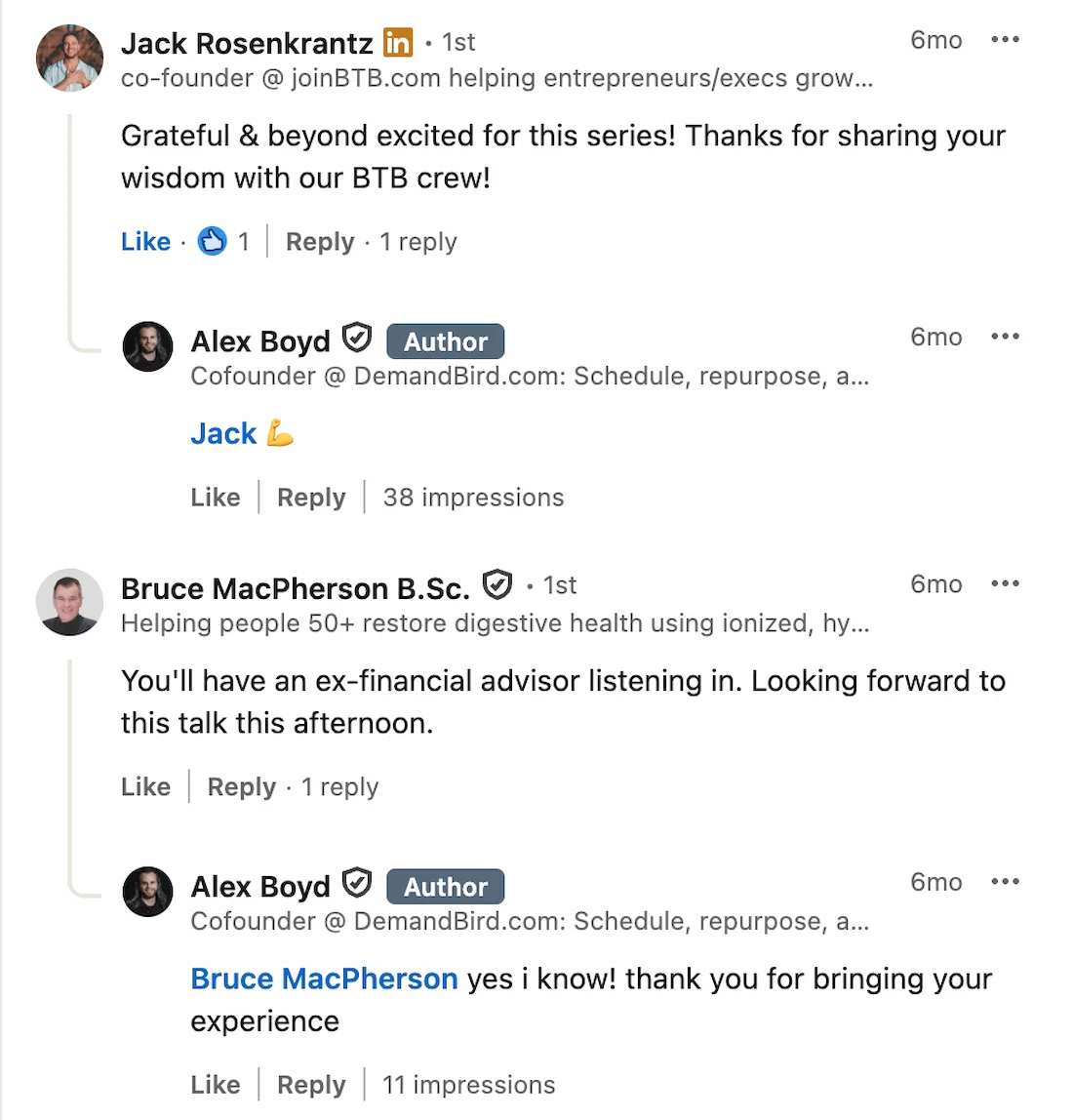Click the verified shield beside Bruce MacPherson B.Sc.
The width and height of the screenshot is (1073, 1120).
pyautogui.click(x=497, y=584)
